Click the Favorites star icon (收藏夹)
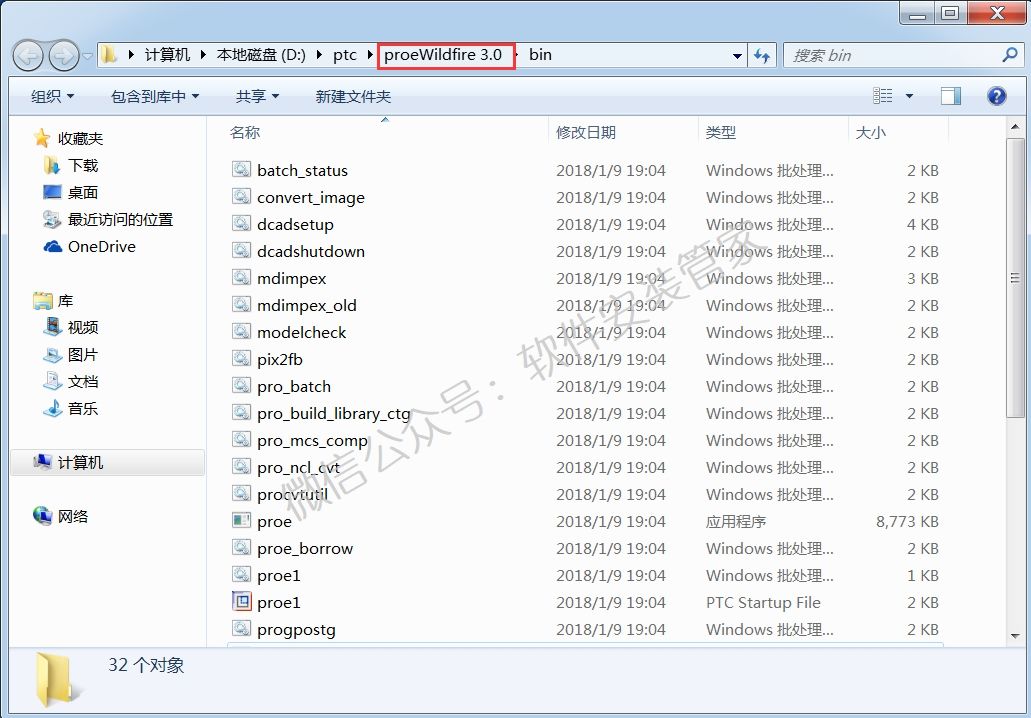The height and width of the screenshot is (718, 1031). click(x=42, y=138)
